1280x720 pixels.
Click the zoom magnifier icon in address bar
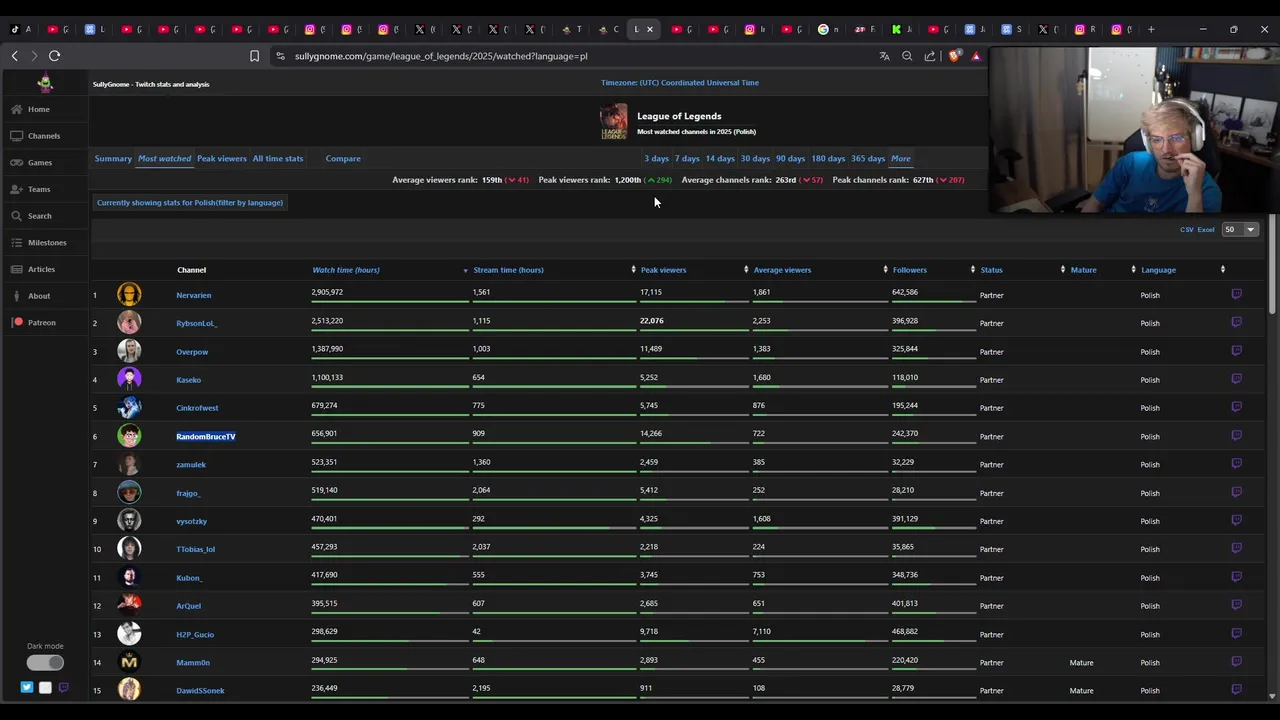tap(907, 56)
